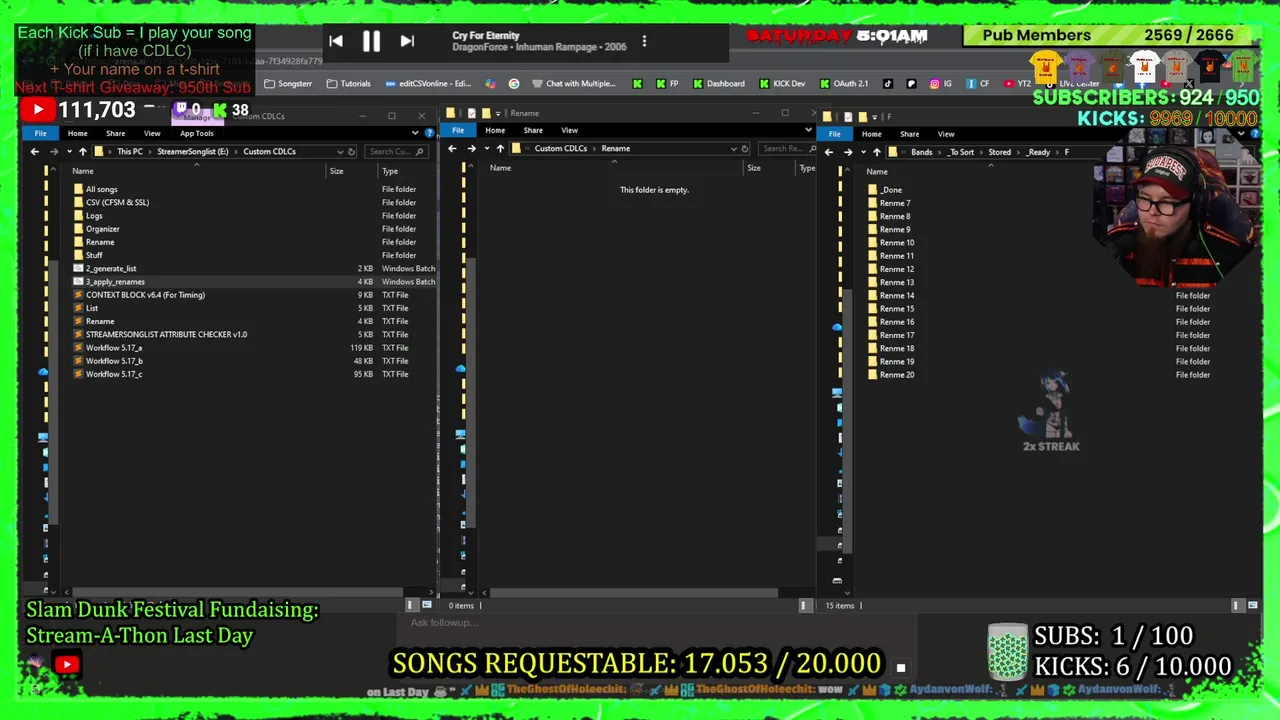This screenshot has width=1280, height=720.
Task: Switch to details view in Custom CDLCs window
Action: click(x=410, y=605)
